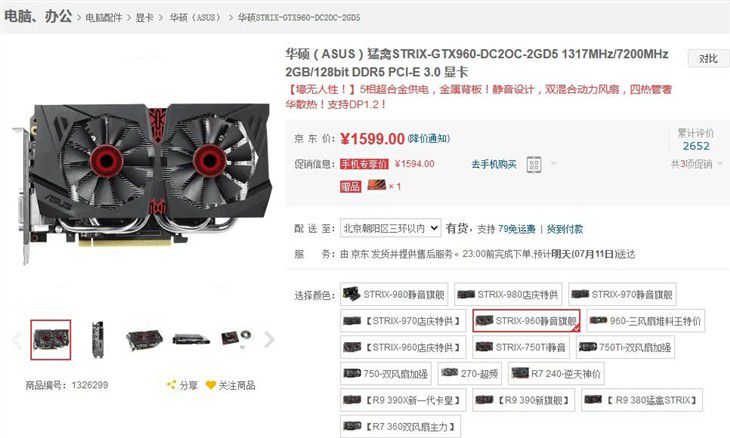Open the mobile QR code icon
This screenshot has height=438, width=730.
pyautogui.click(x=534, y=164)
